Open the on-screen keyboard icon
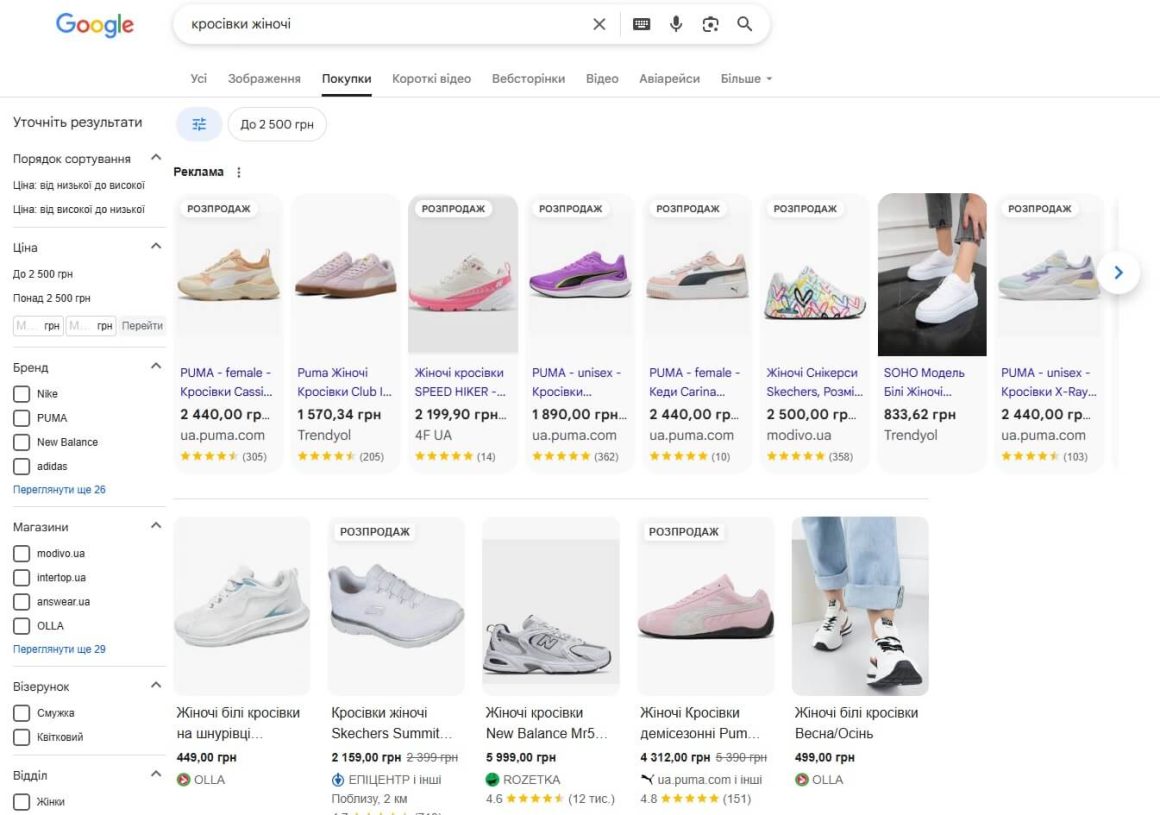Viewport: 1160px width, 815px height. coord(641,24)
